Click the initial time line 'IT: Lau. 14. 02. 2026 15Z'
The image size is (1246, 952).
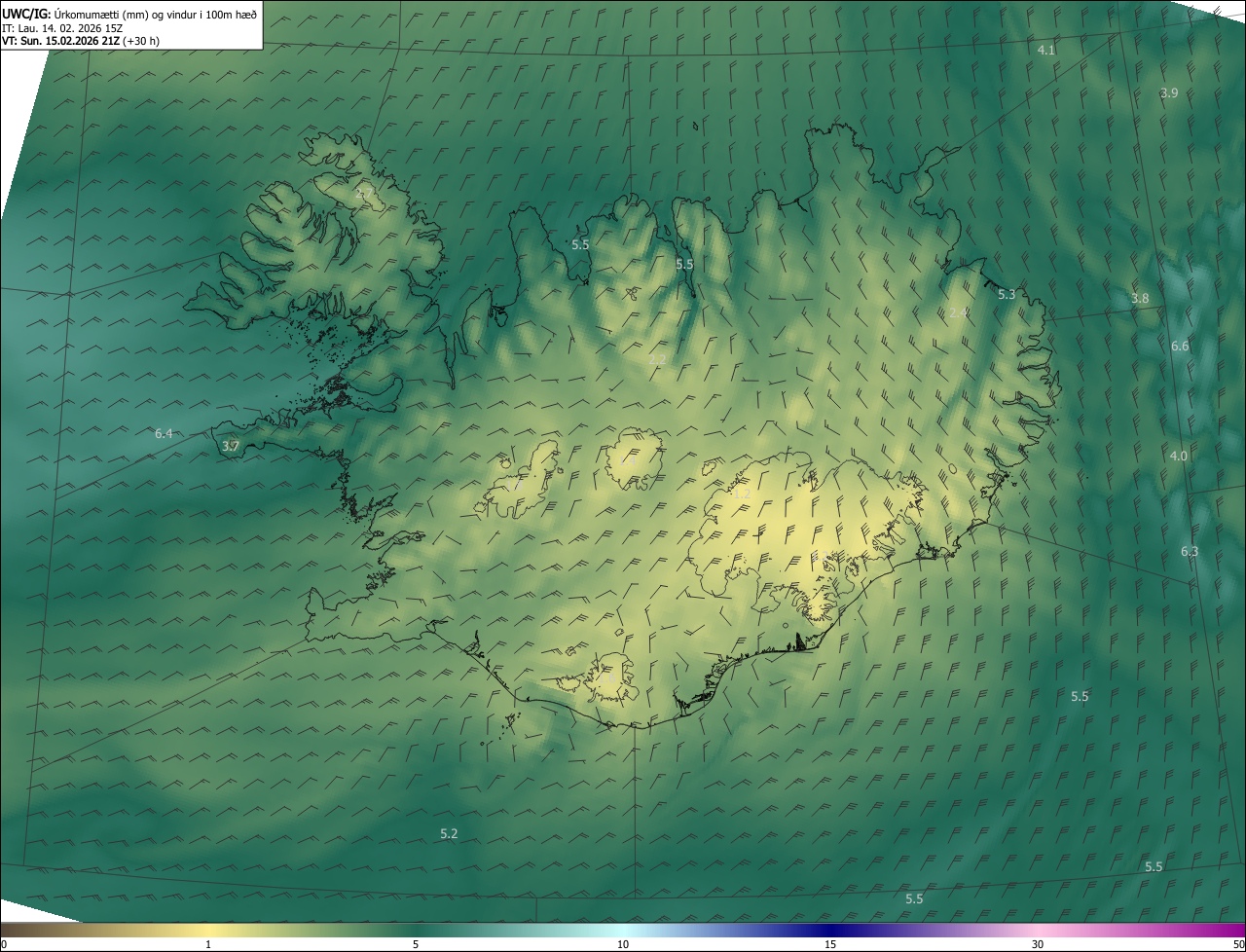coord(62,27)
